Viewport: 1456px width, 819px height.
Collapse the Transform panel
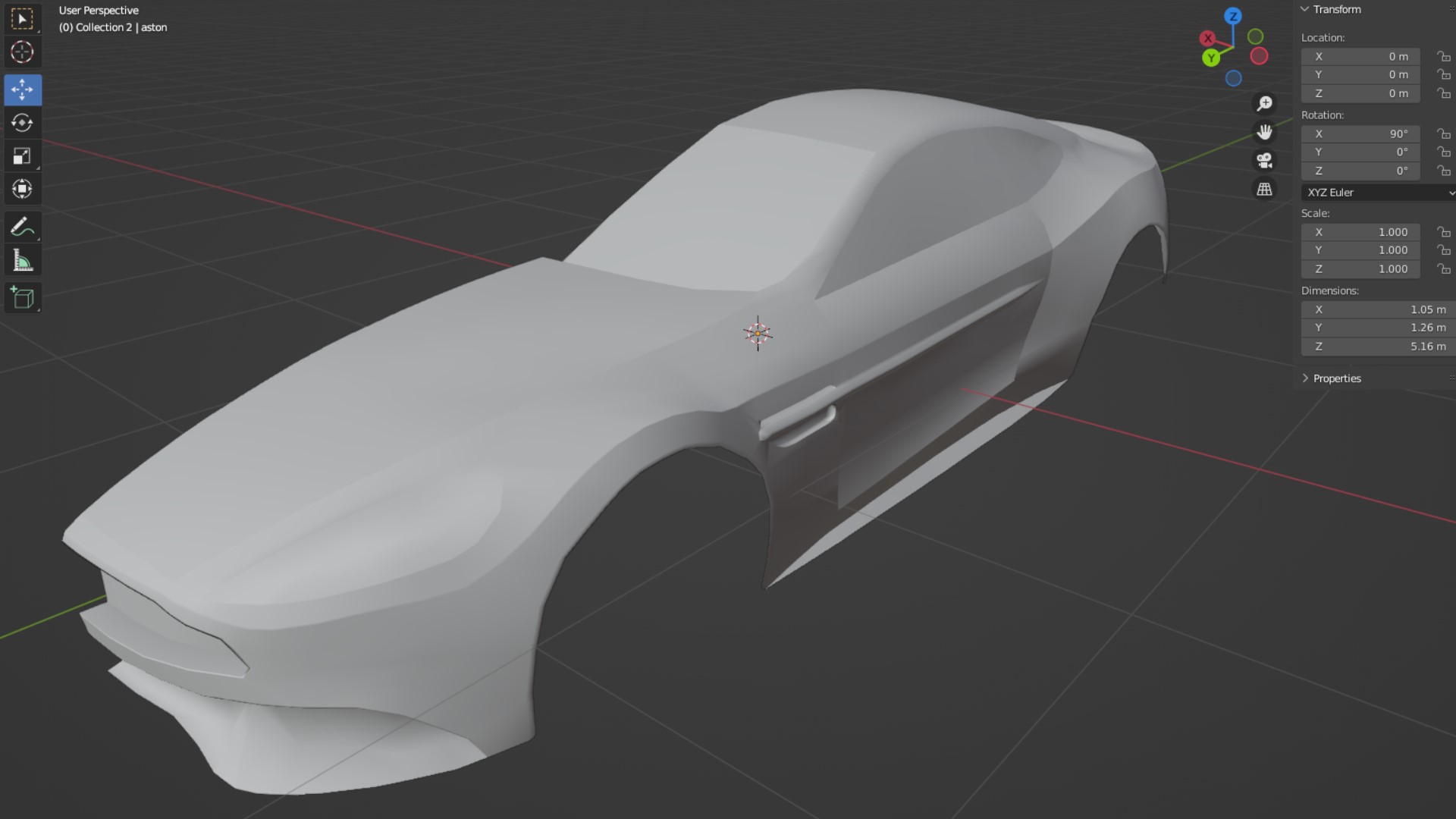(x=1305, y=9)
